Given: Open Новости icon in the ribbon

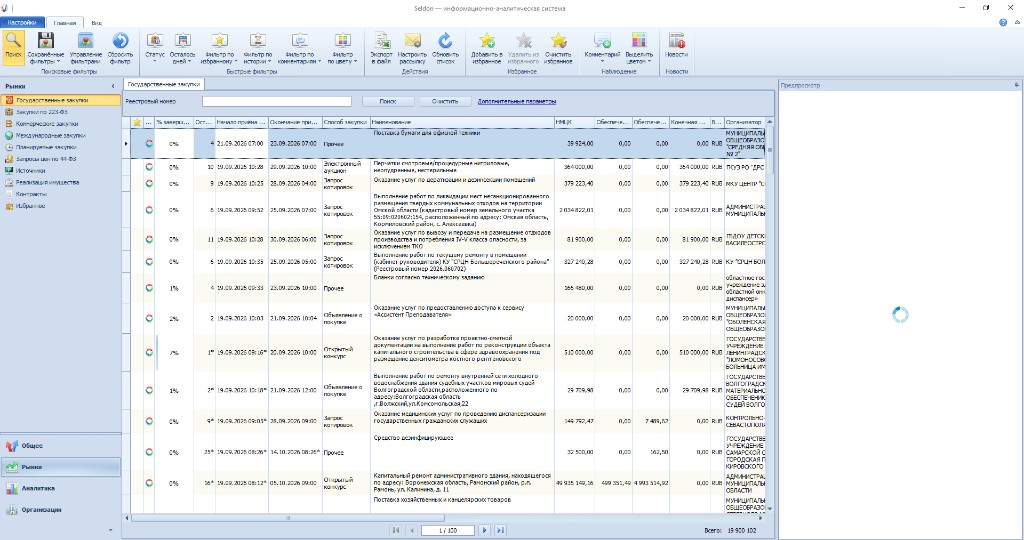Looking at the screenshot, I should (677, 47).
